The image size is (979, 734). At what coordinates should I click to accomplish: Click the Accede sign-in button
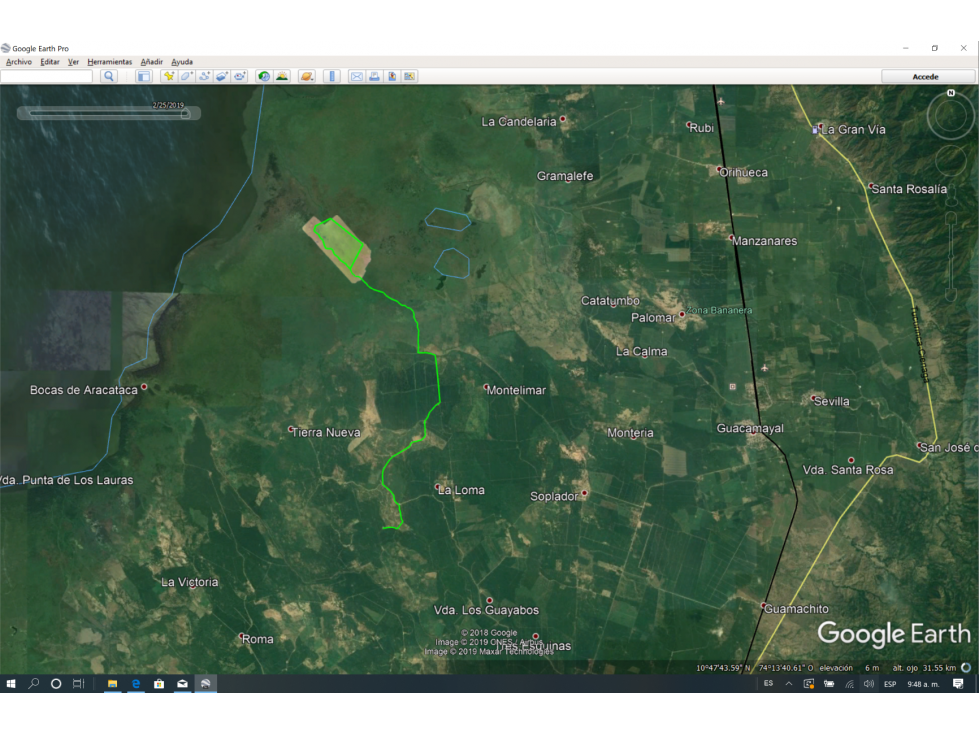pyautogui.click(x=926, y=76)
